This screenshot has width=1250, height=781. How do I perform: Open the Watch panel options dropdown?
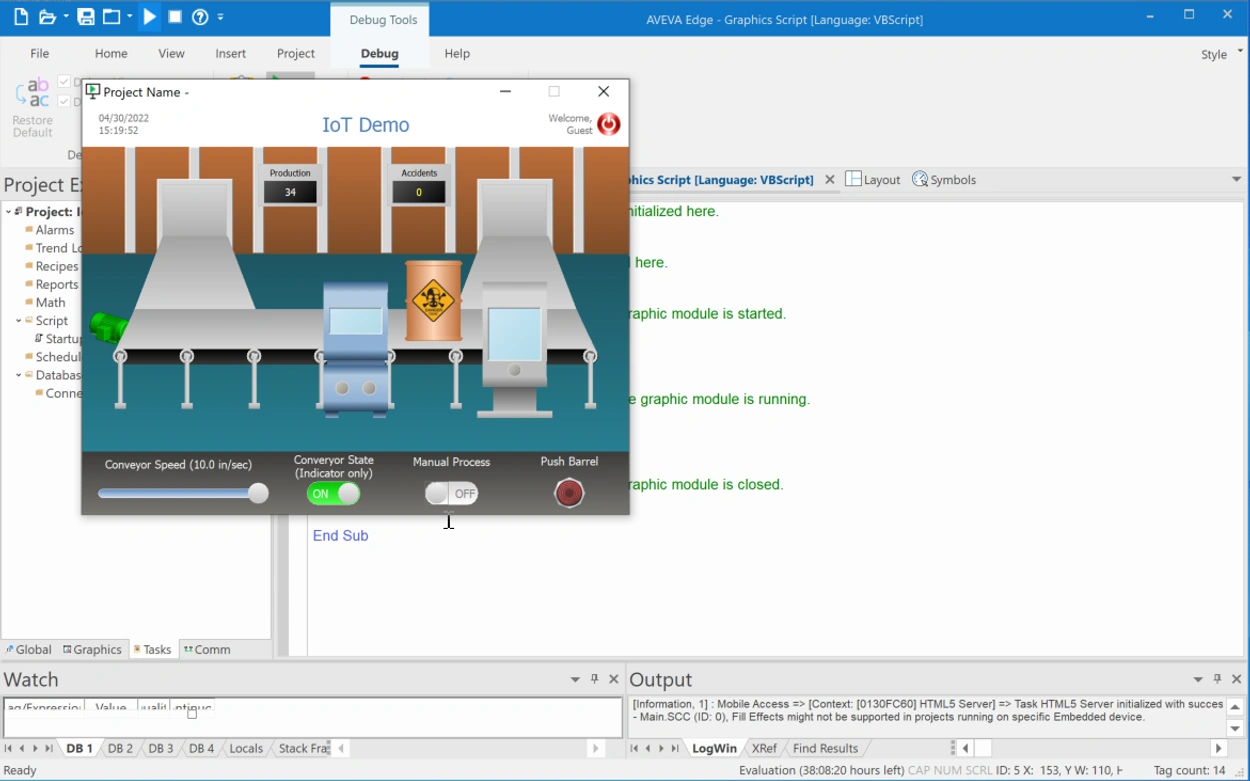click(x=575, y=679)
